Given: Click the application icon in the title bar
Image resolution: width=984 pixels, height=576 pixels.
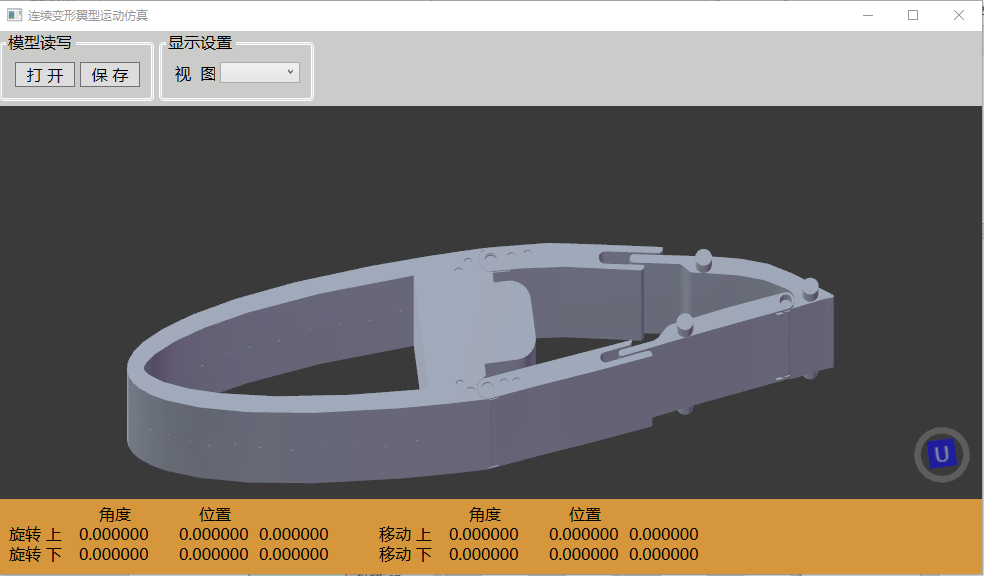Looking at the screenshot, I should (14, 15).
